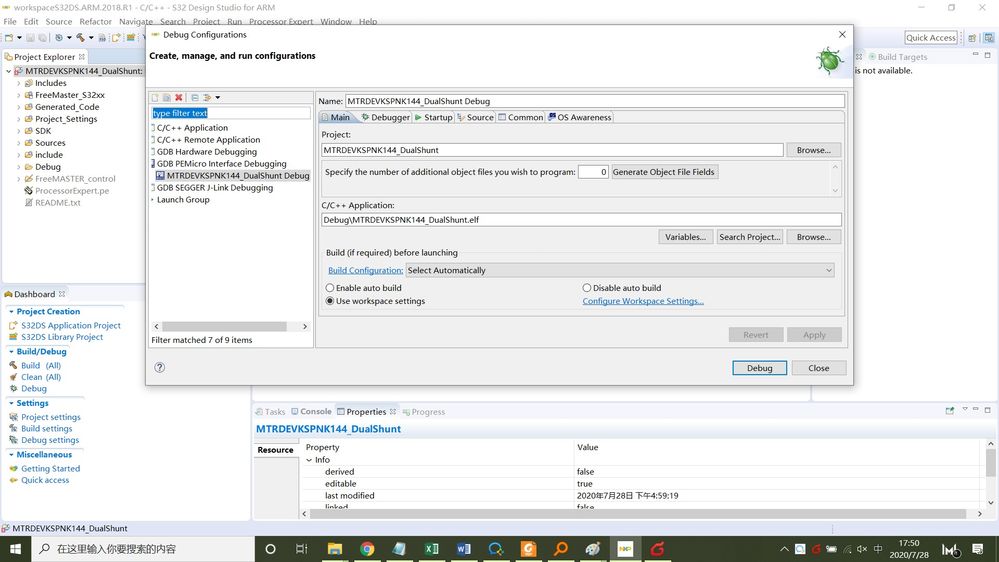Click the Debug bug icon in Dashboard
The width and height of the screenshot is (999, 562).
tap(13, 388)
